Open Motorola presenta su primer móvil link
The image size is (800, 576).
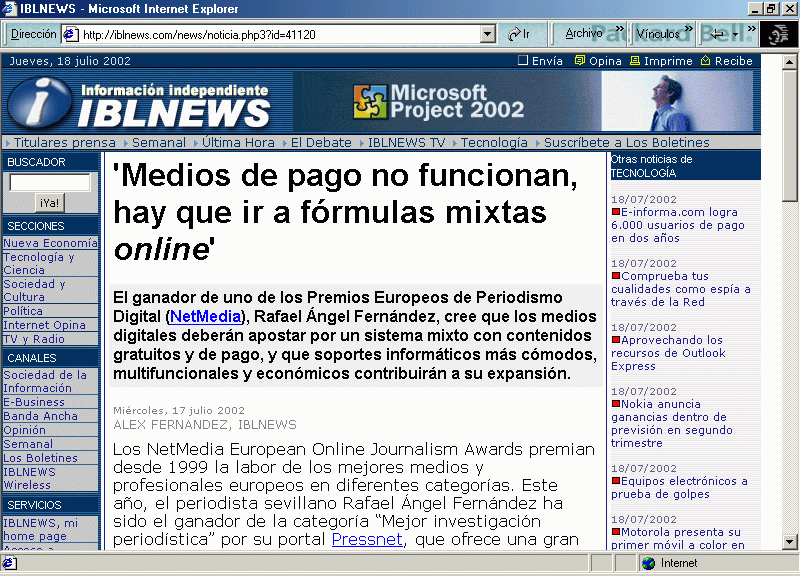[678, 538]
